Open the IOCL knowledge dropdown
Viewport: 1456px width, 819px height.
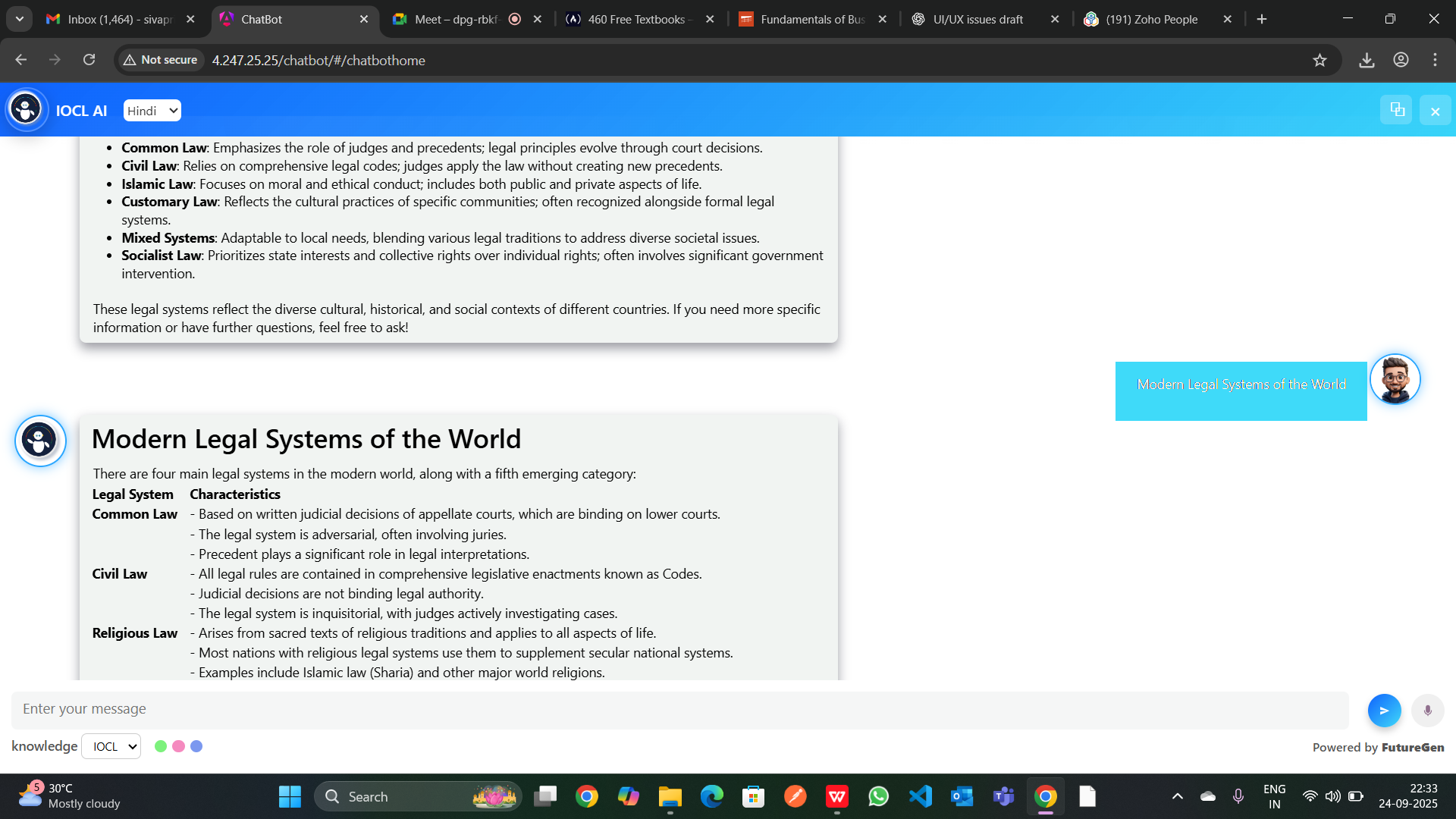click(111, 746)
